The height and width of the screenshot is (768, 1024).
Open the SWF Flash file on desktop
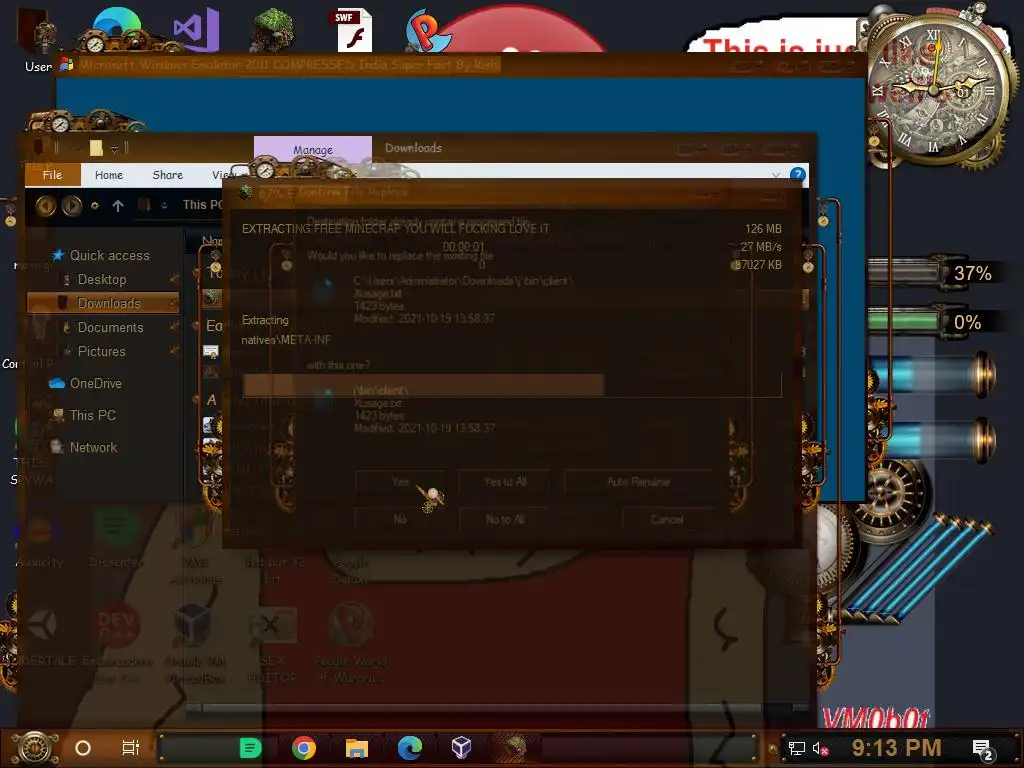pyautogui.click(x=354, y=30)
